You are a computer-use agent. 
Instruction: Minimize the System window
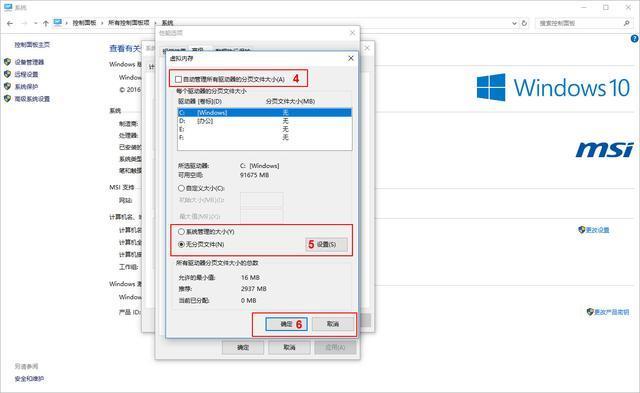[x=585, y=7]
